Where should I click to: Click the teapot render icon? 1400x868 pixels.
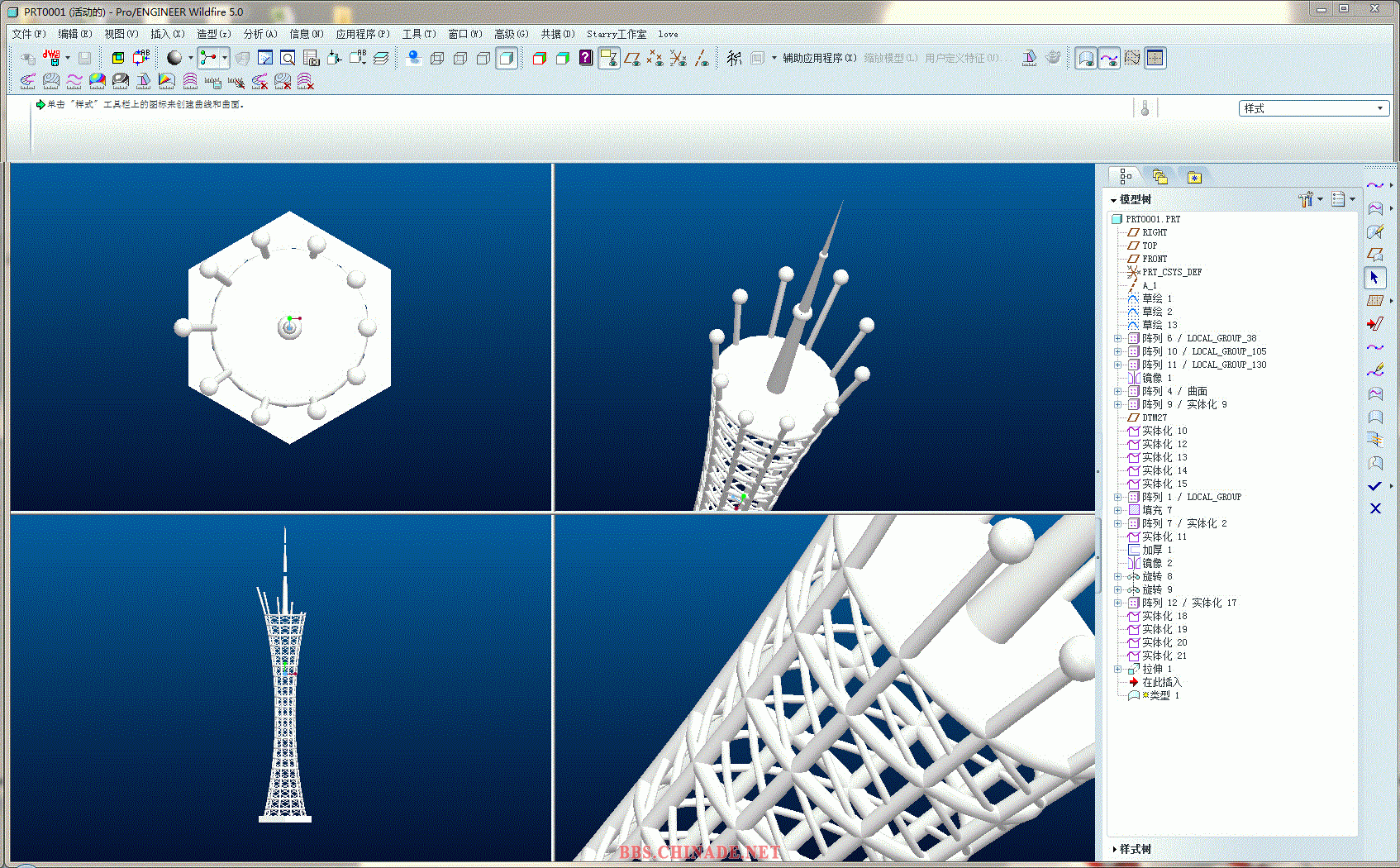click(x=1053, y=58)
